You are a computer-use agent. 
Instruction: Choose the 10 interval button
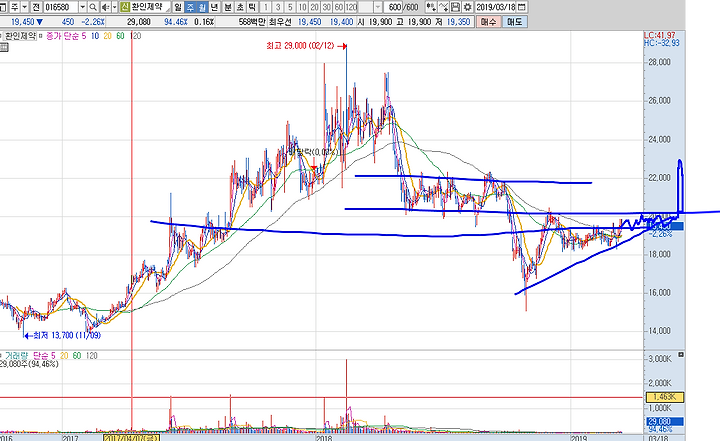[302, 7]
